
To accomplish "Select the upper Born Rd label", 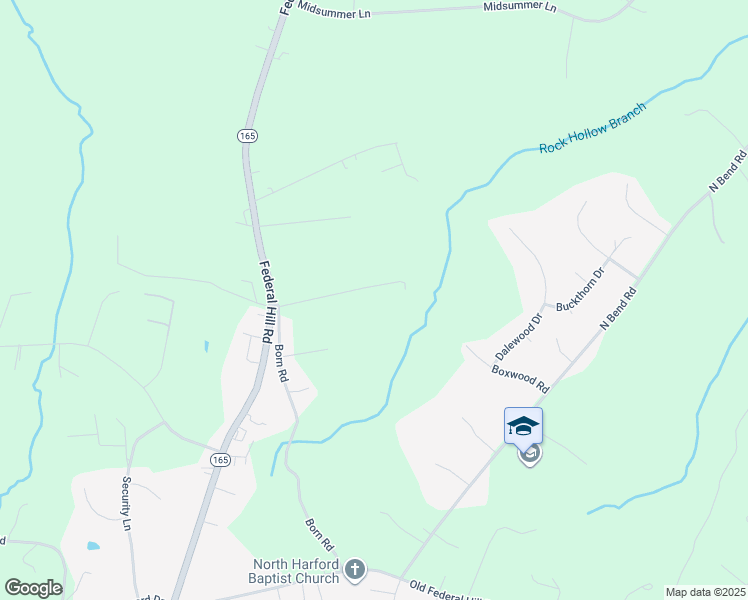I will click(x=282, y=363).
